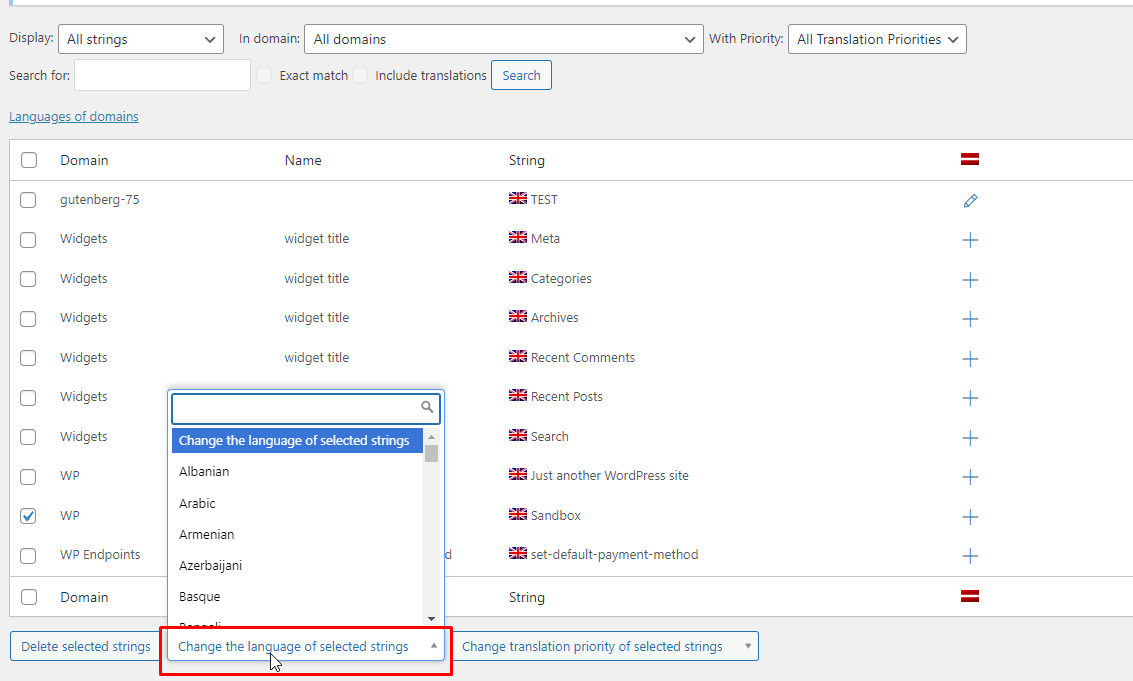Add a translation for Recent Comments

click(969, 359)
